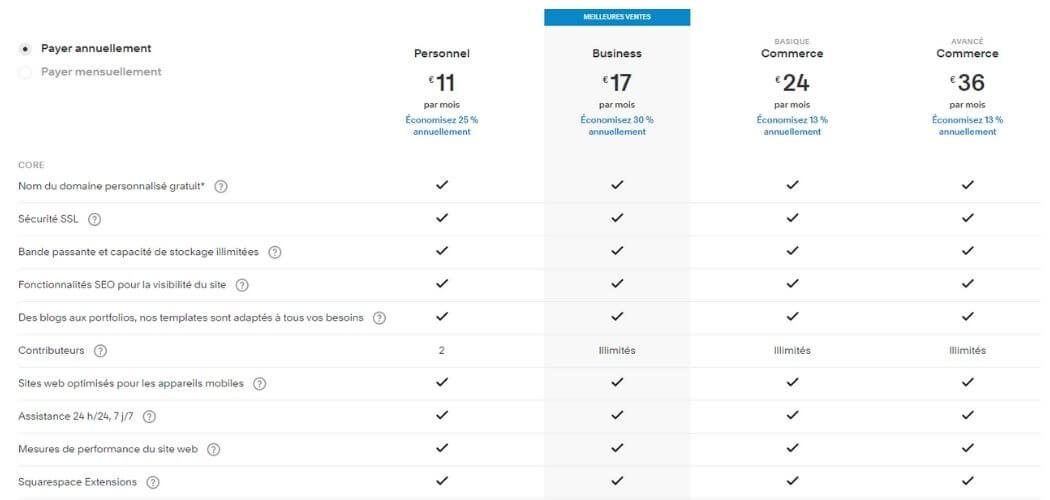Select Payer annuellement radio button

[25, 49]
